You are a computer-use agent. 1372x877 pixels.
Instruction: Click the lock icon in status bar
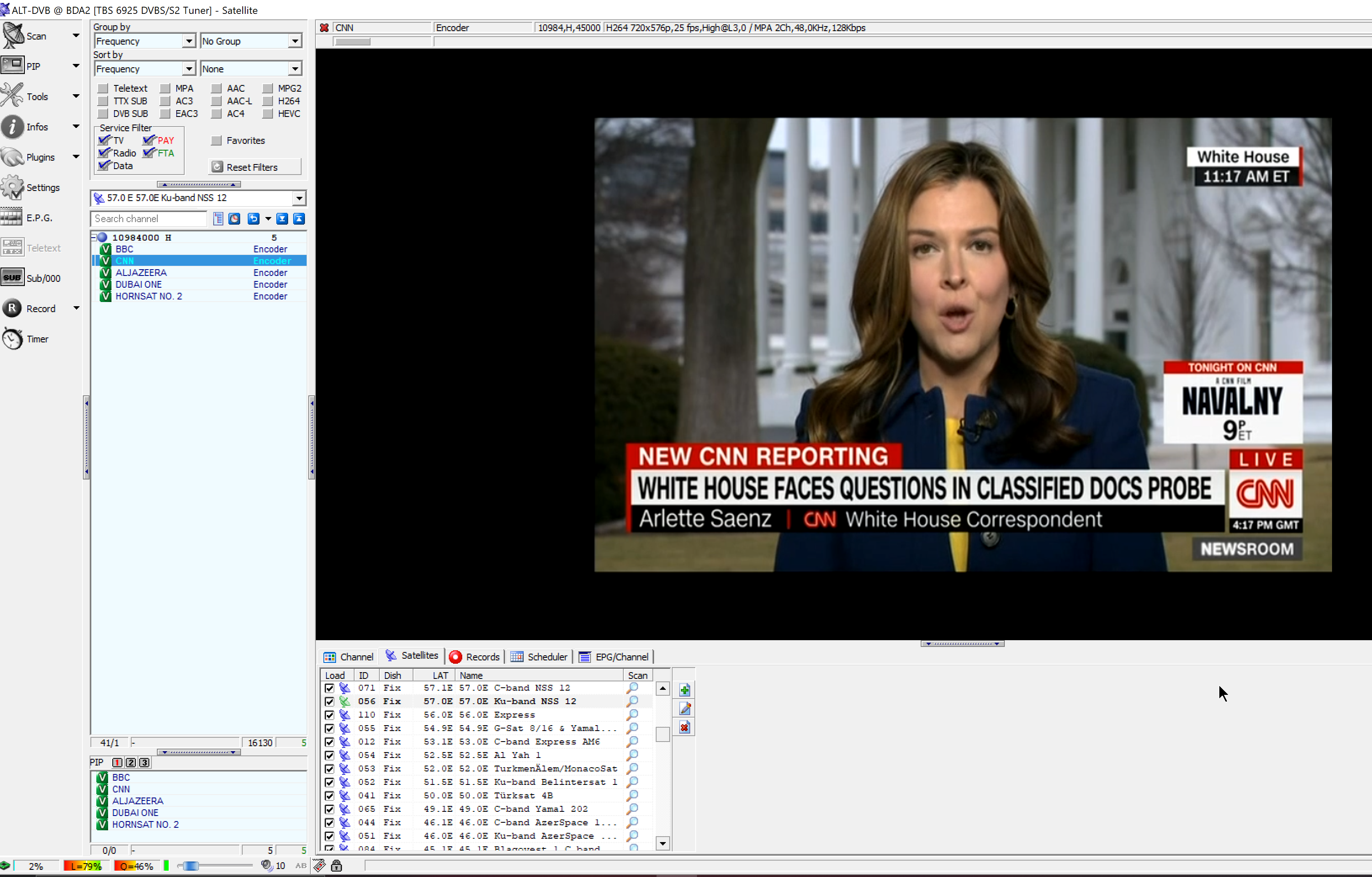(x=337, y=866)
